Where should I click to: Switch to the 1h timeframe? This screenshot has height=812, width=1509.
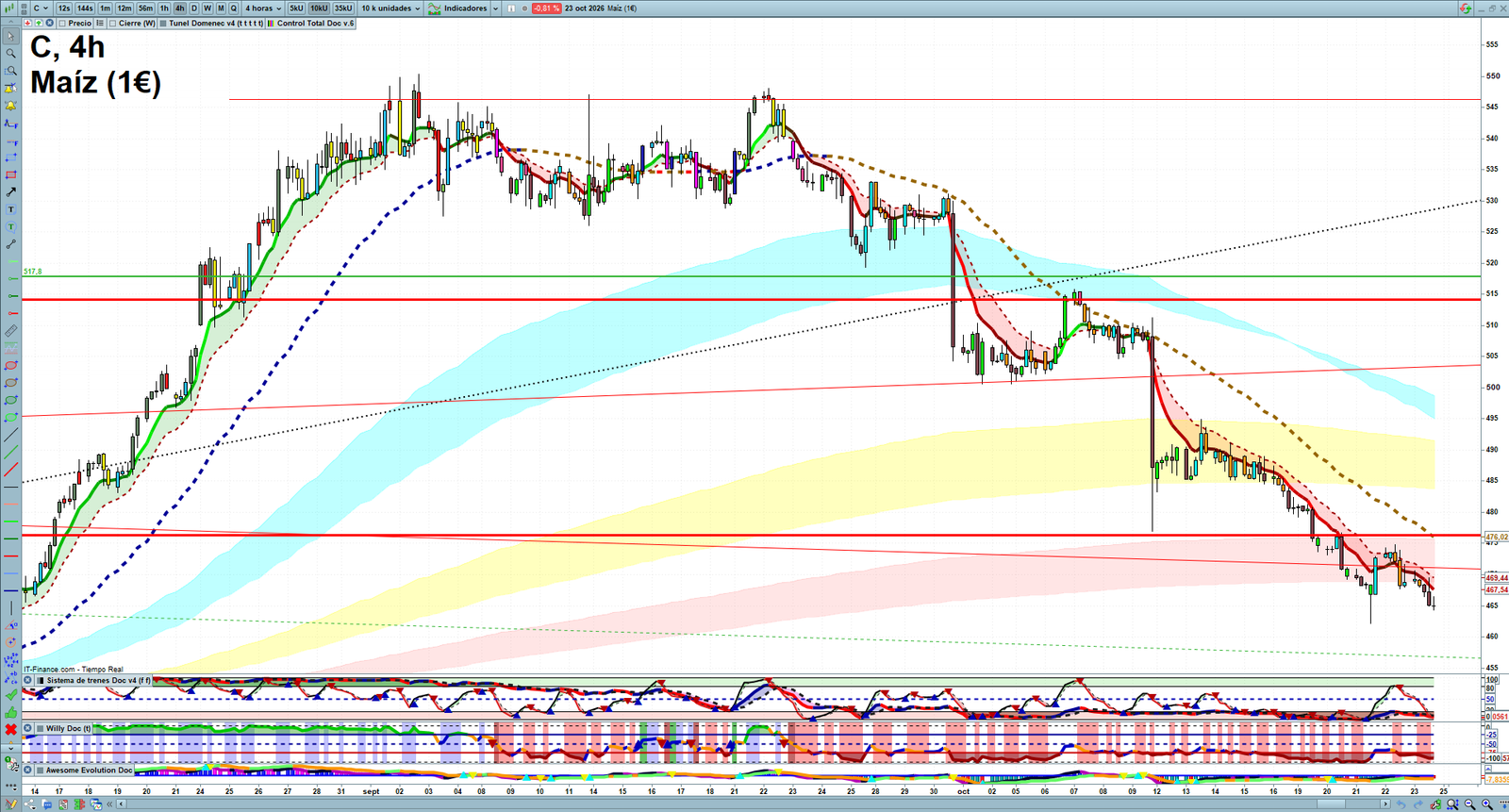coord(164,8)
